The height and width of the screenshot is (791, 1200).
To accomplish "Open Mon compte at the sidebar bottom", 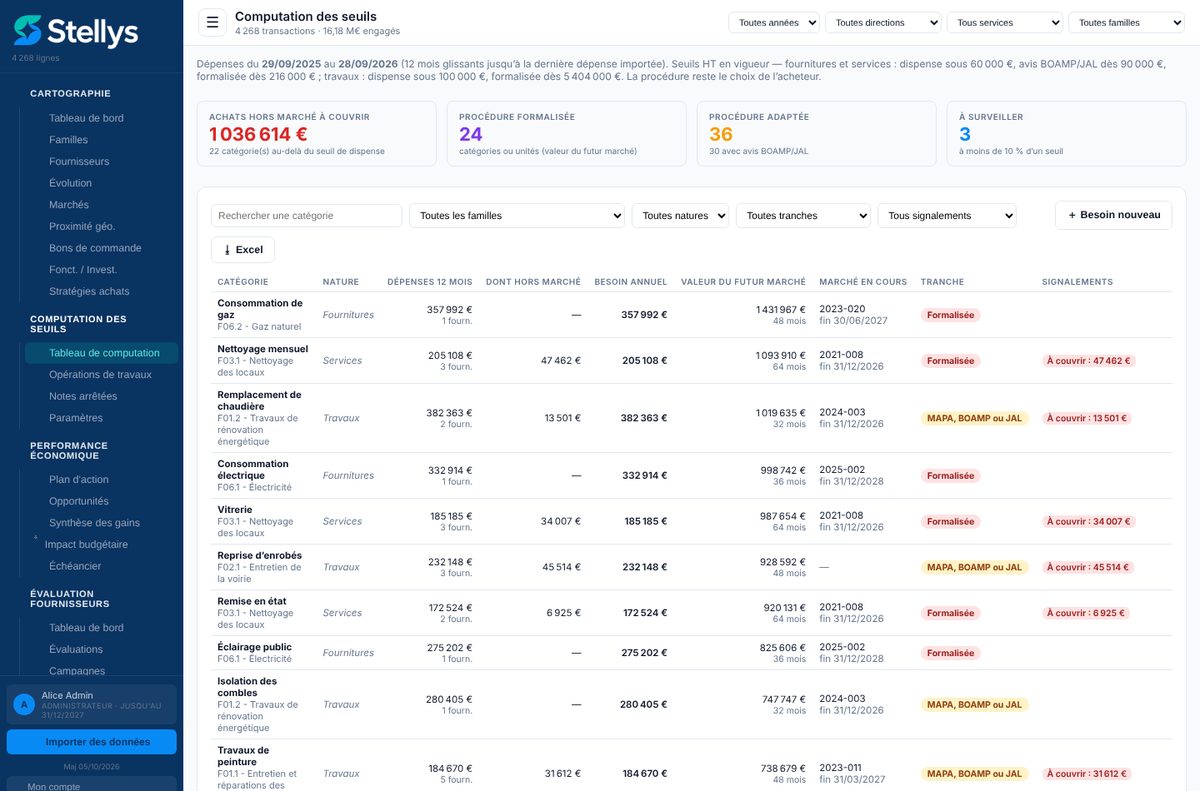I will point(91,785).
